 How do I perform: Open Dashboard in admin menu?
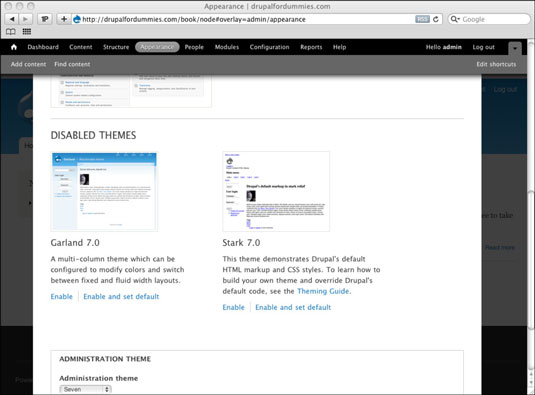(43, 47)
